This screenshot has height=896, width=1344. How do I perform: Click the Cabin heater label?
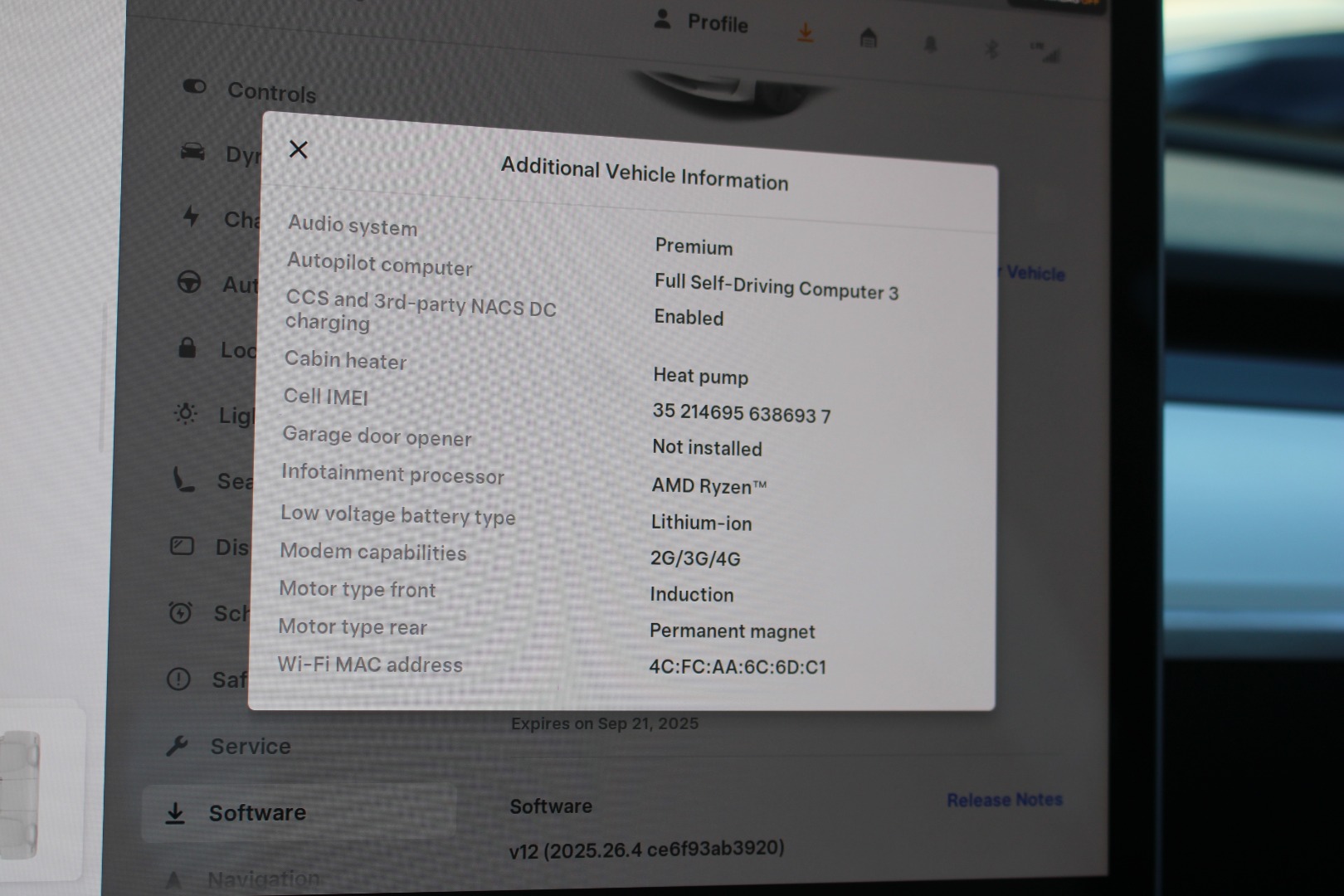click(345, 359)
